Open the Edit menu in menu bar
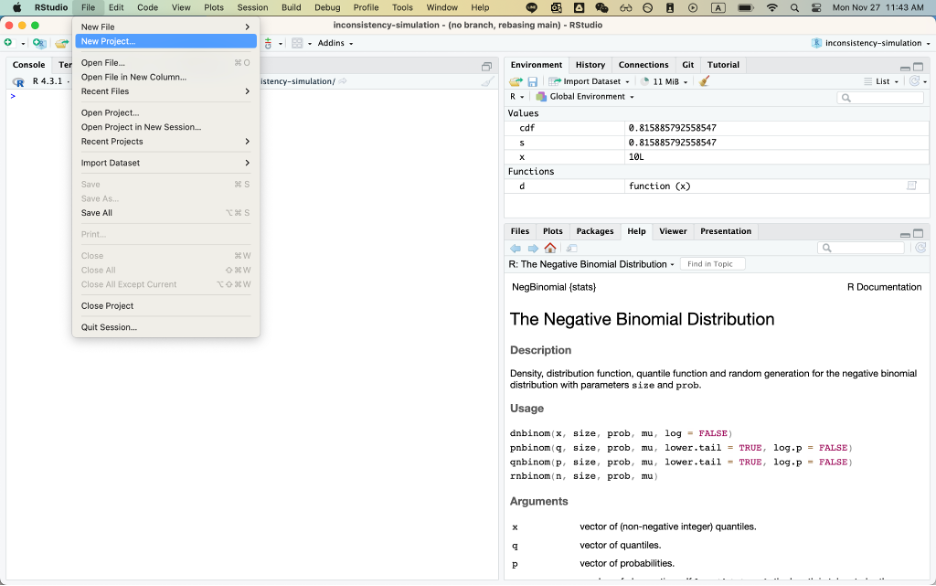This screenshot has width=936, height=586. coord(116,8)
